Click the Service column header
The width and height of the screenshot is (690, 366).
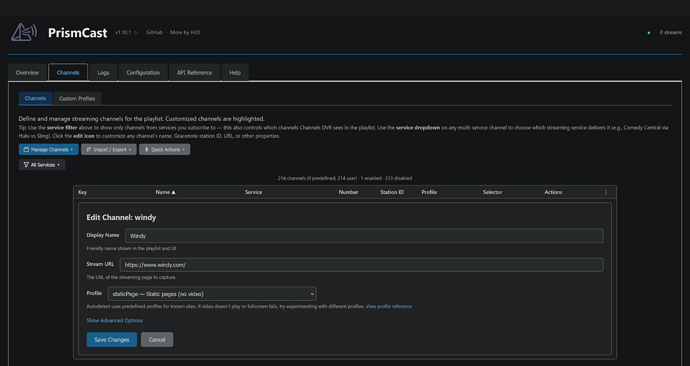(253, 192)
